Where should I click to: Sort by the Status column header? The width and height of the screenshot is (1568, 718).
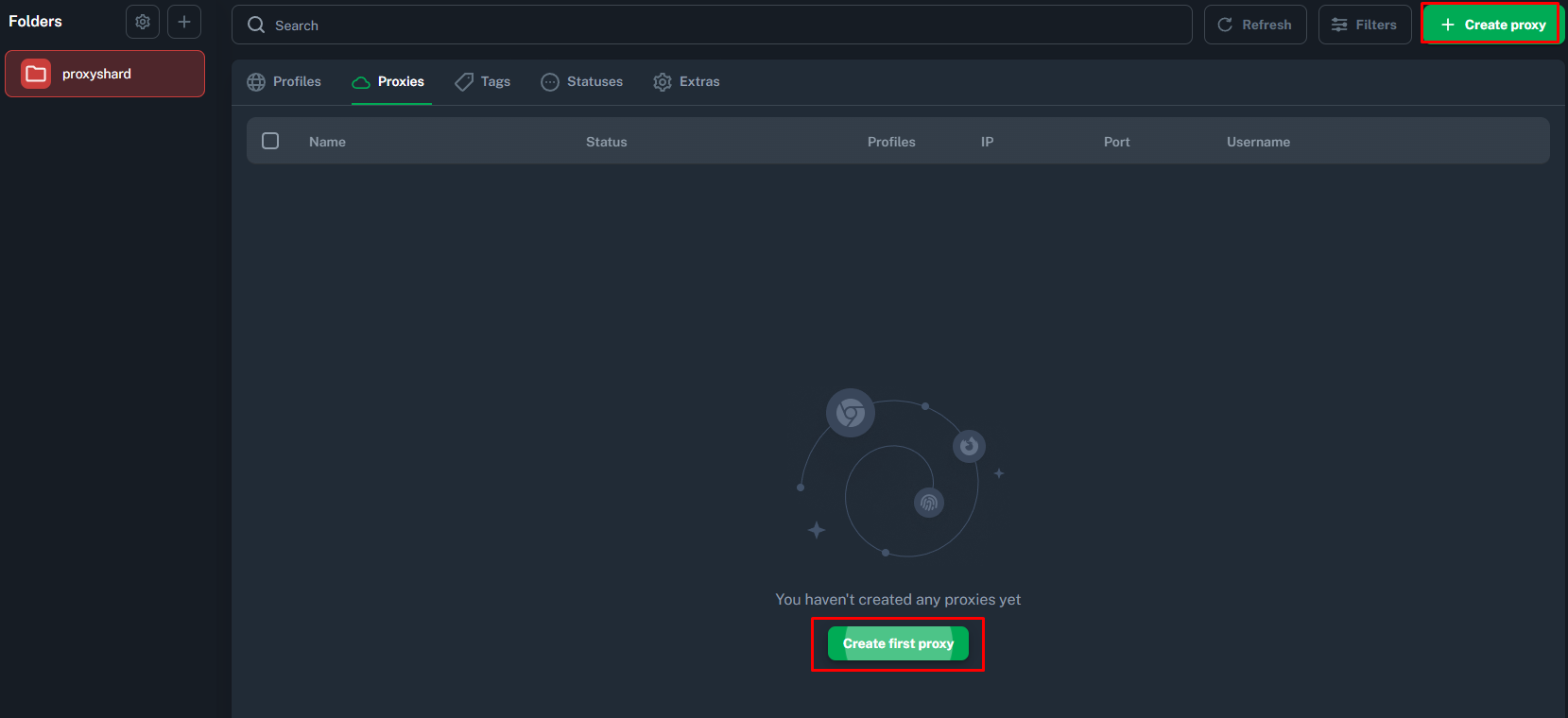click(x=606, y=142)
